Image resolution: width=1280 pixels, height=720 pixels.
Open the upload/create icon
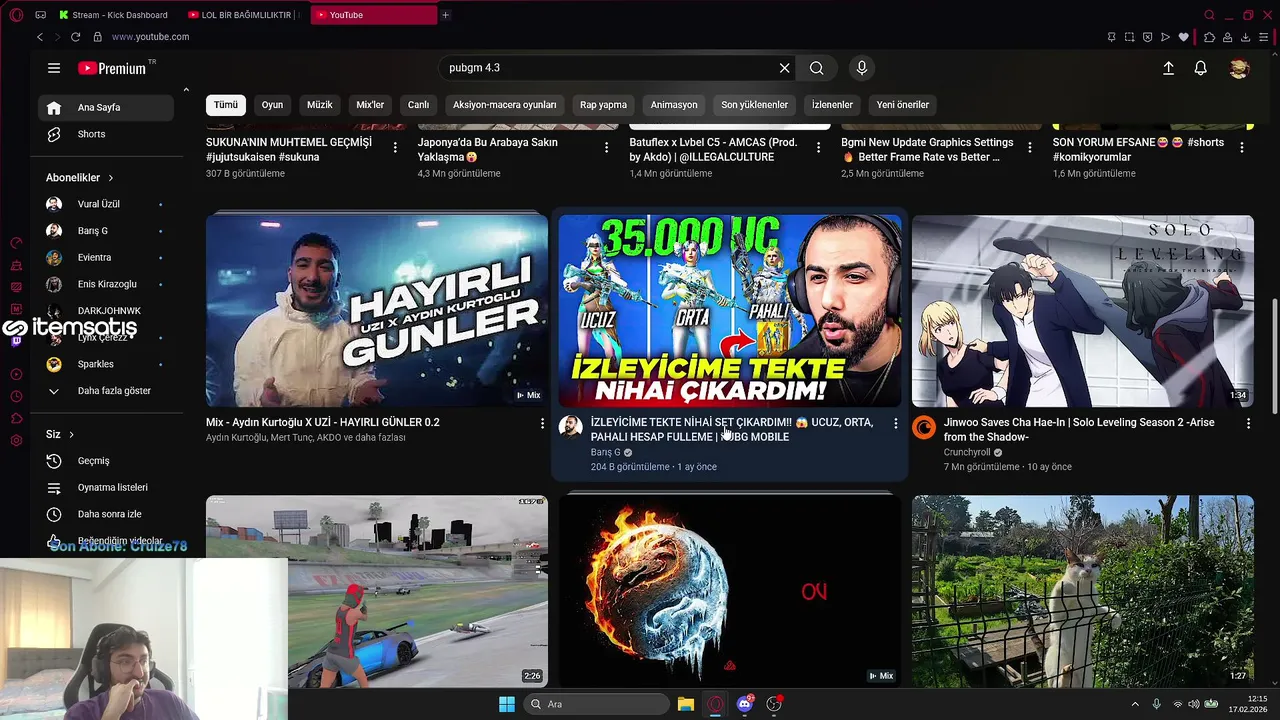coord(1168,68)
